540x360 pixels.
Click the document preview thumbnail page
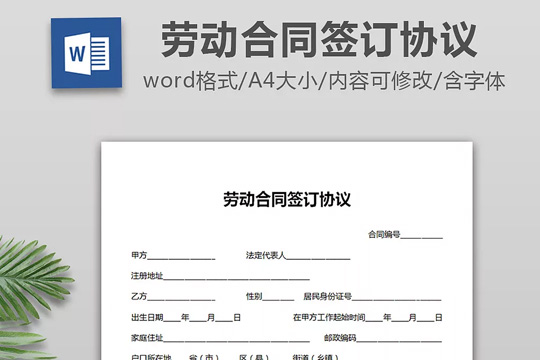pos(287,251)
